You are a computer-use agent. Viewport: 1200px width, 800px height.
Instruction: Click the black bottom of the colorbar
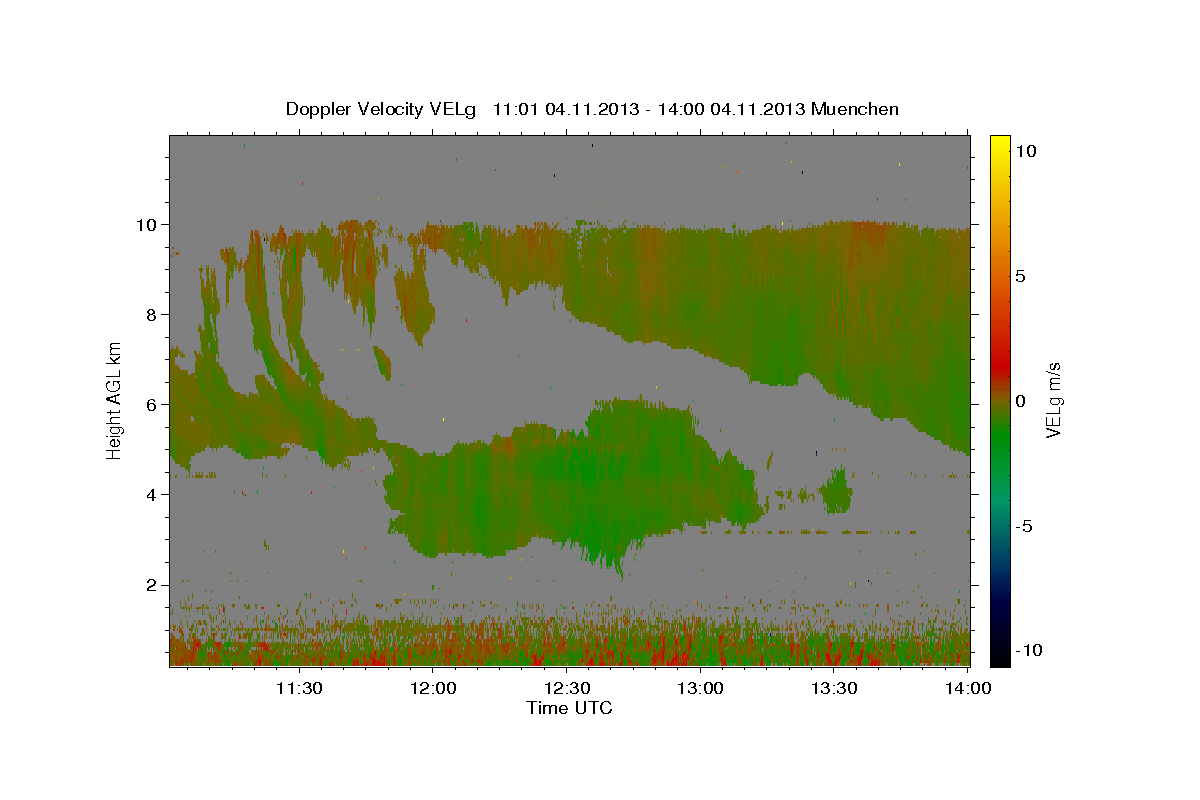[1000, 655]
